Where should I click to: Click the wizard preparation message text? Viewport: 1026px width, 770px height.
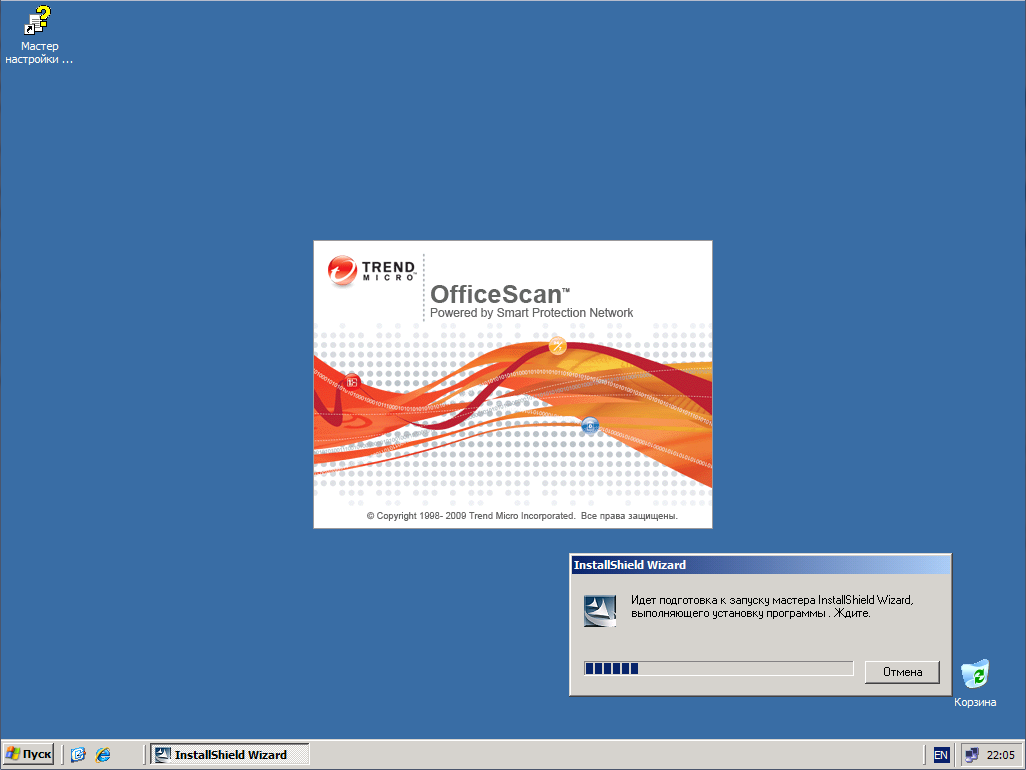(x=772, y=606)
